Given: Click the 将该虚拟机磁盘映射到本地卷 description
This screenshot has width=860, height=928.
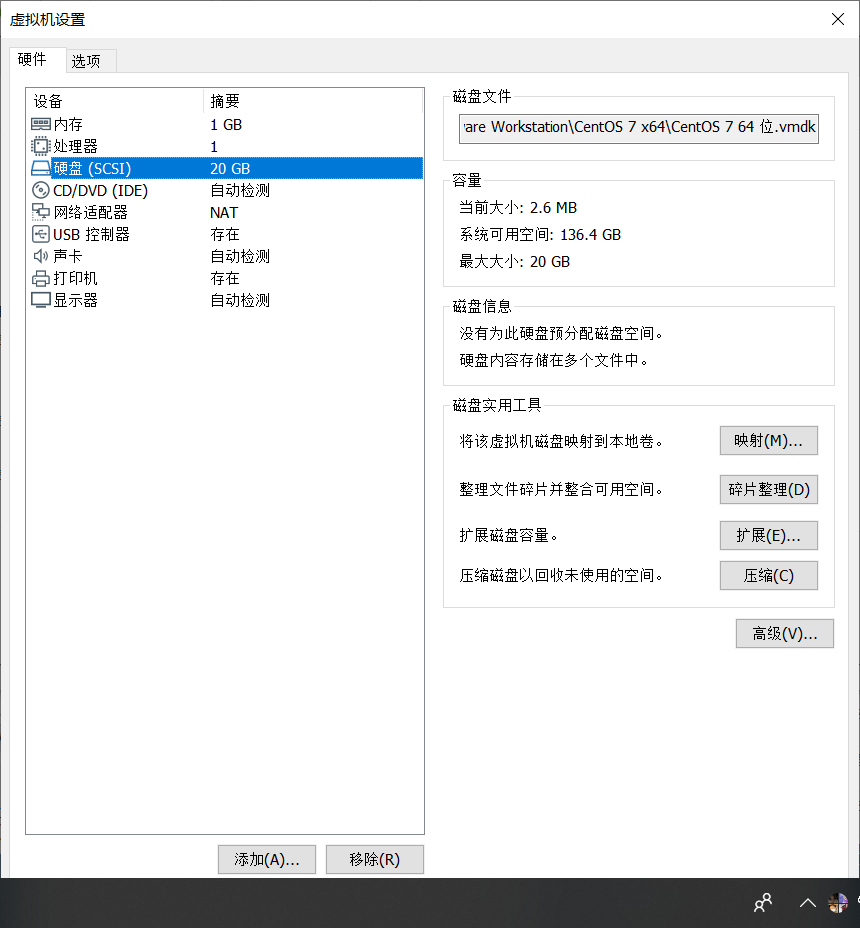Looking at the screenshot, I should click(562, 441).
